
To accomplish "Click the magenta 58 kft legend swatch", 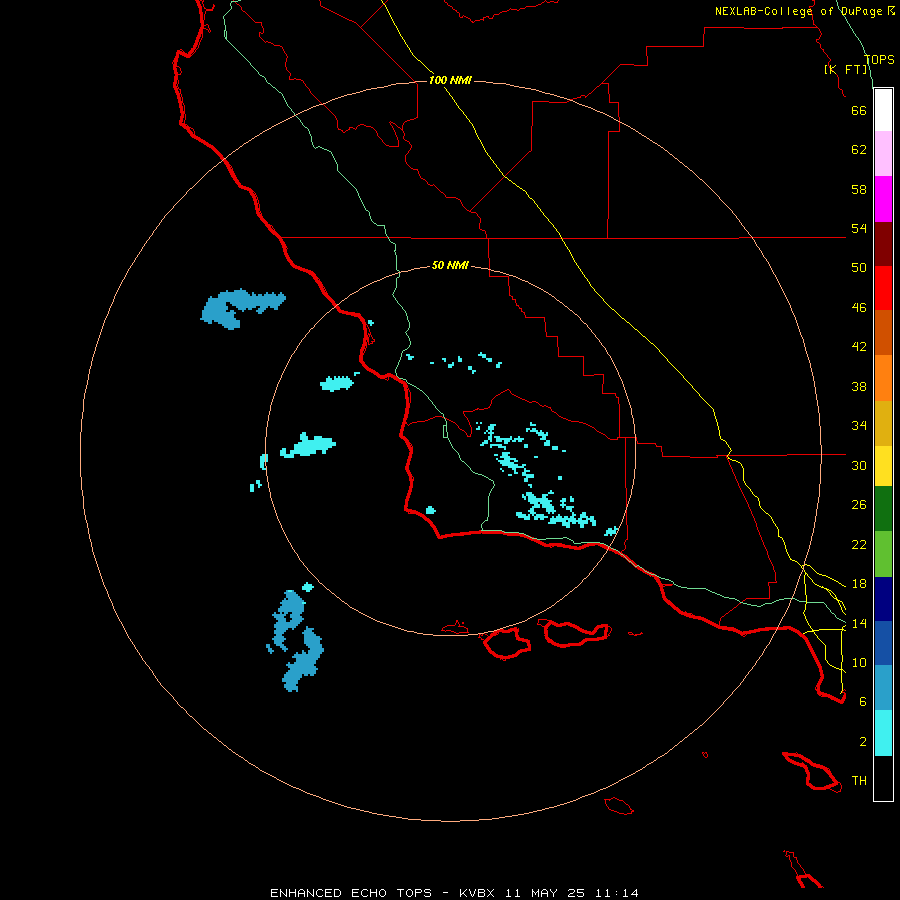I will pos(883,199).
